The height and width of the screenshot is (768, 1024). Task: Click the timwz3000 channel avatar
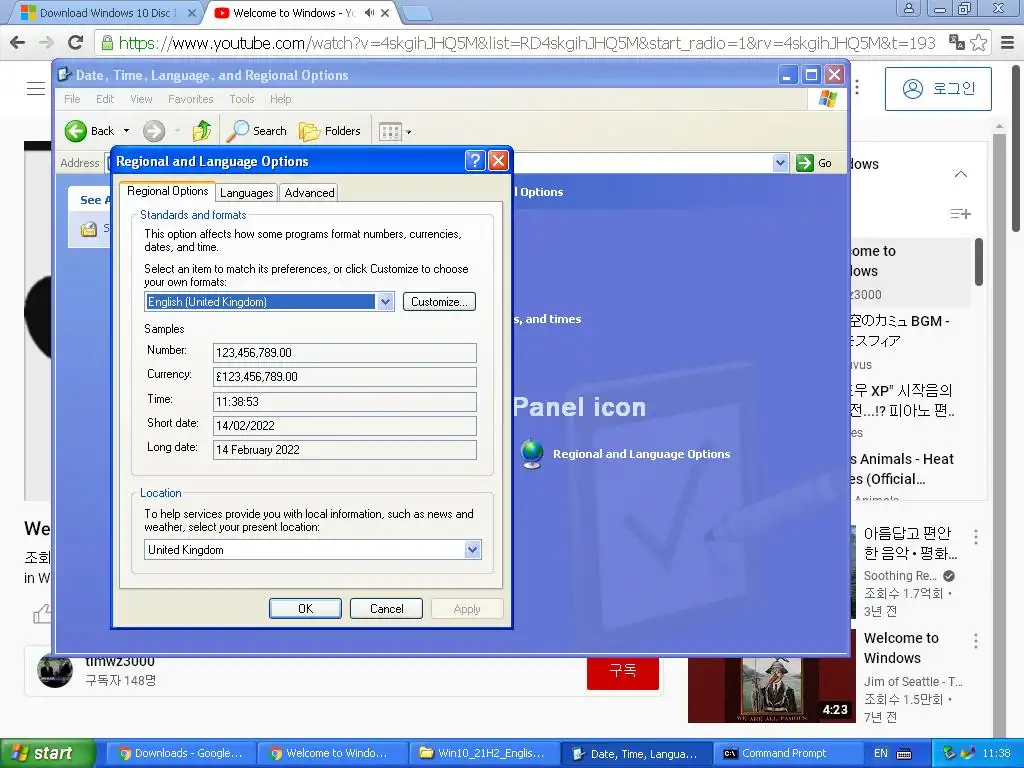click(x=55, y=671)
